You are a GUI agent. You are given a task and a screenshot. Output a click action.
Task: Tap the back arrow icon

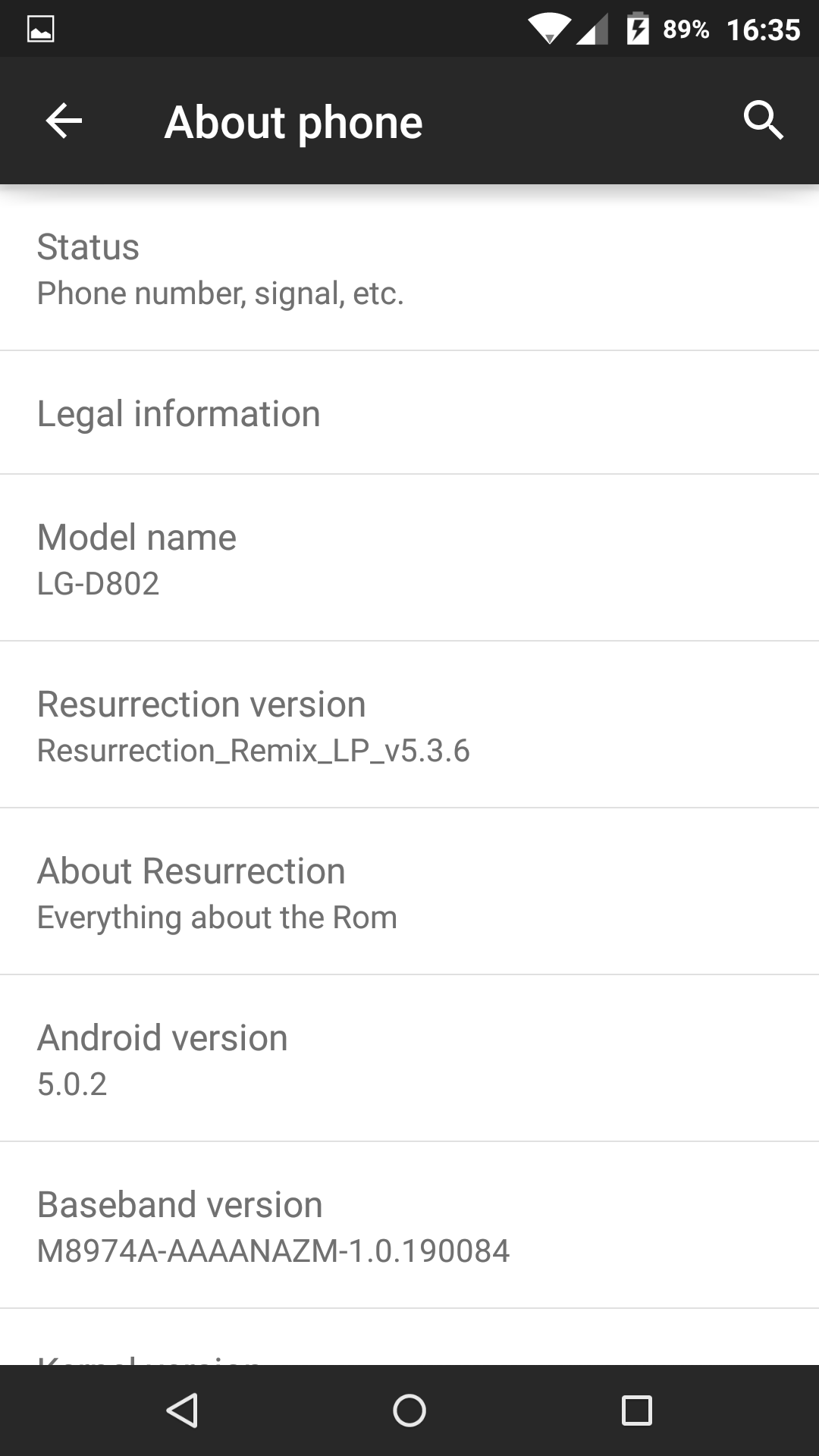(x=64, y=121)
